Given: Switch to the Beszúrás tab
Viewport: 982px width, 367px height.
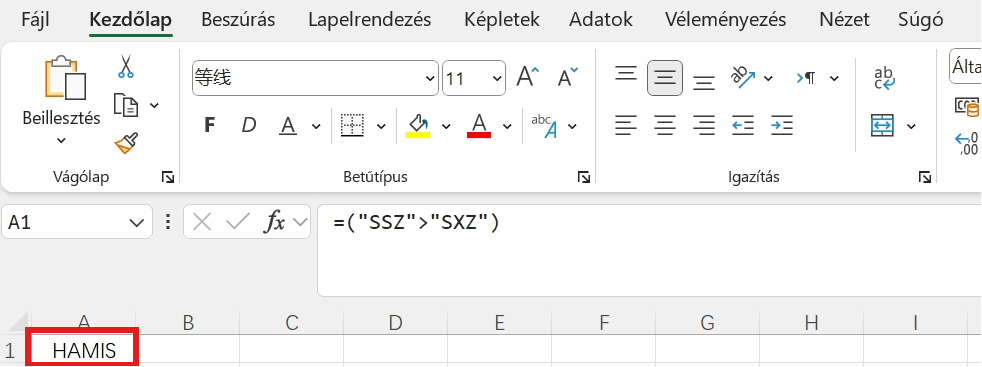Looking at the screenshot, I should click(x=238, y=19).
